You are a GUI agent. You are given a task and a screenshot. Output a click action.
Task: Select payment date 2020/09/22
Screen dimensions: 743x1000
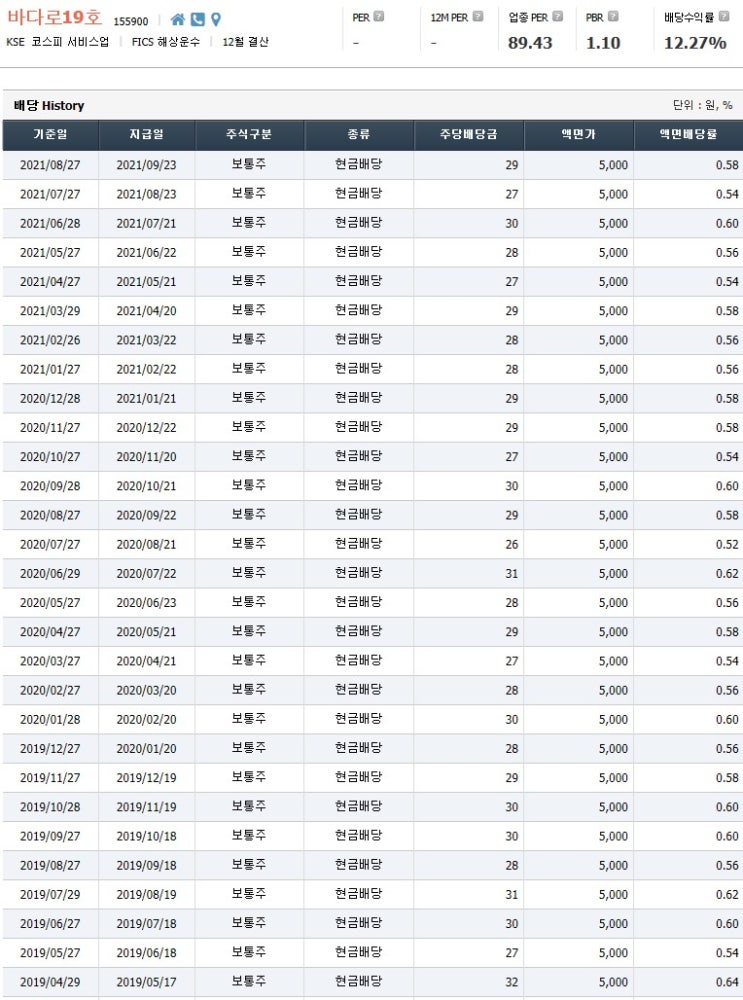(x=147, y=515)
